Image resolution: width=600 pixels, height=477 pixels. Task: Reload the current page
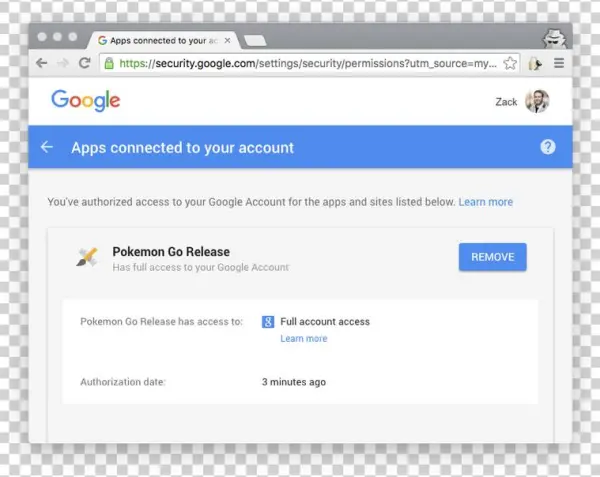coord(85,62)
